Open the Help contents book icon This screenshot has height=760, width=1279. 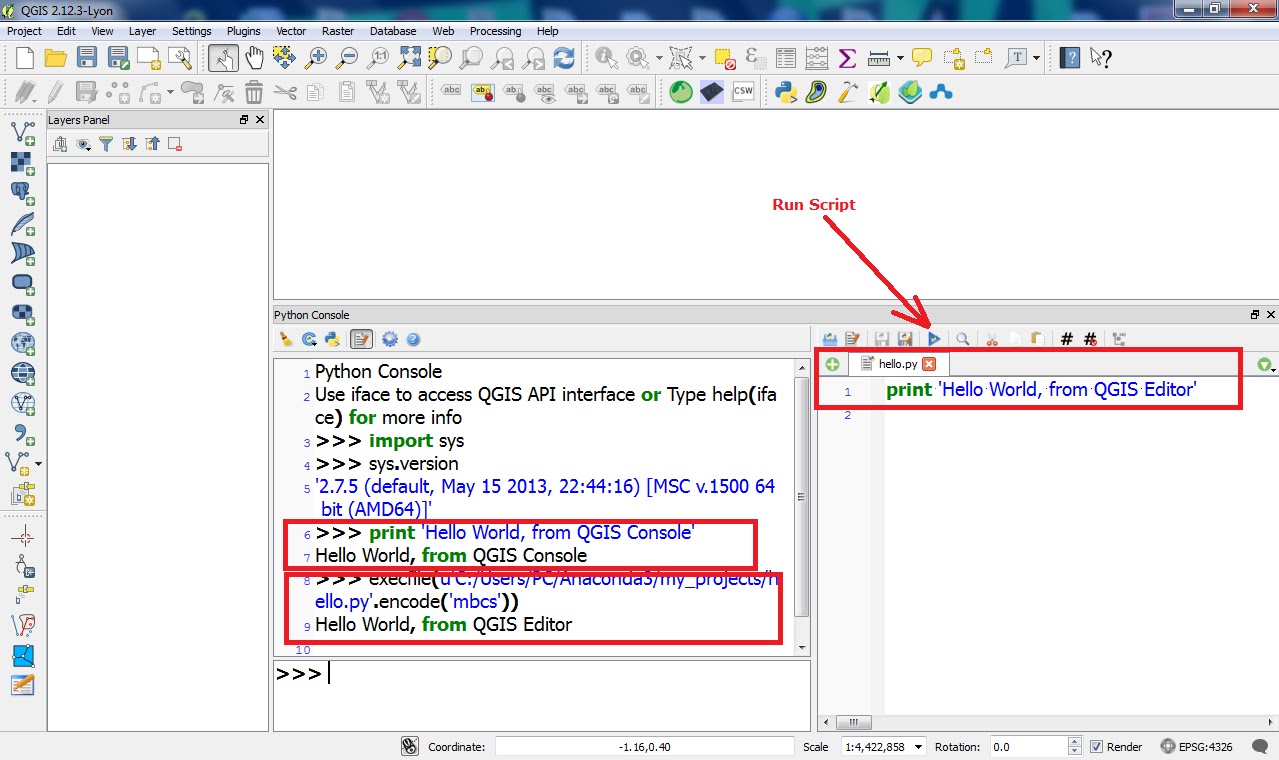point(1070,57)
